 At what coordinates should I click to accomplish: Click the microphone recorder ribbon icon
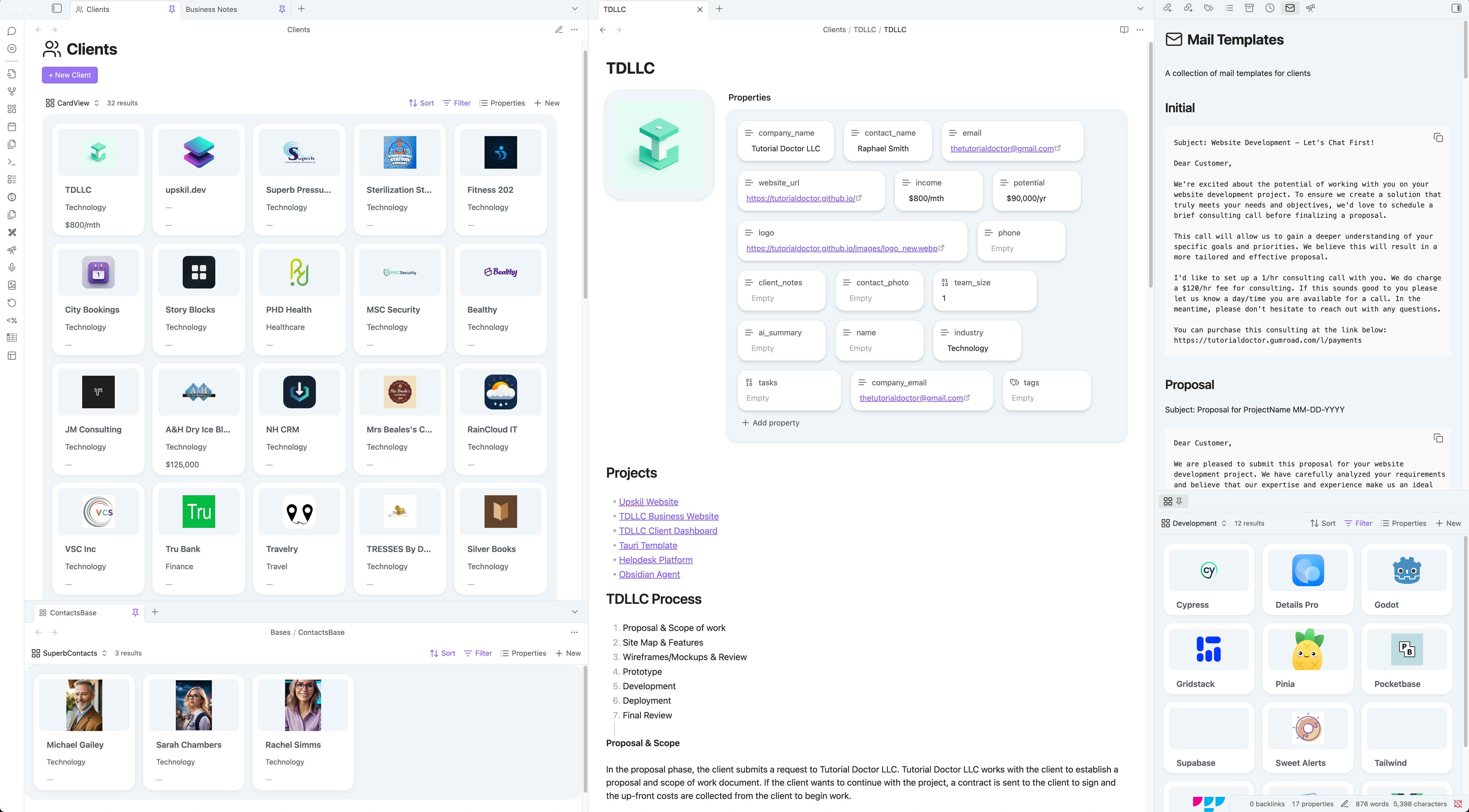pyautogui.click(x=11, y=267)
